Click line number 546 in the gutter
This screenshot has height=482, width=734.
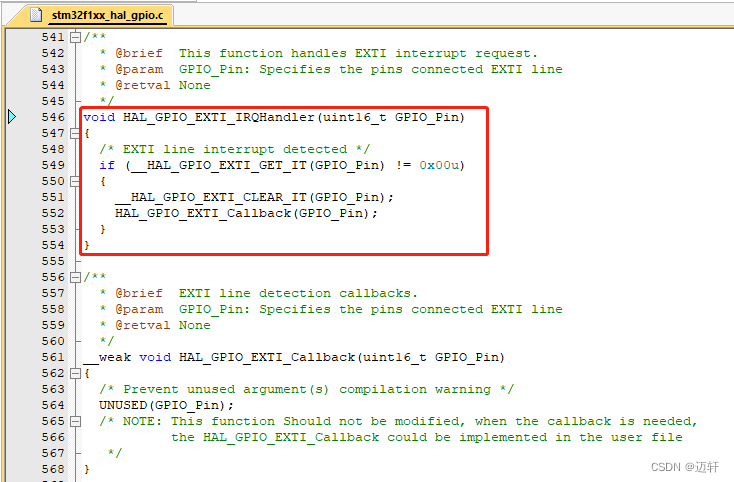(x=53, y=117)
